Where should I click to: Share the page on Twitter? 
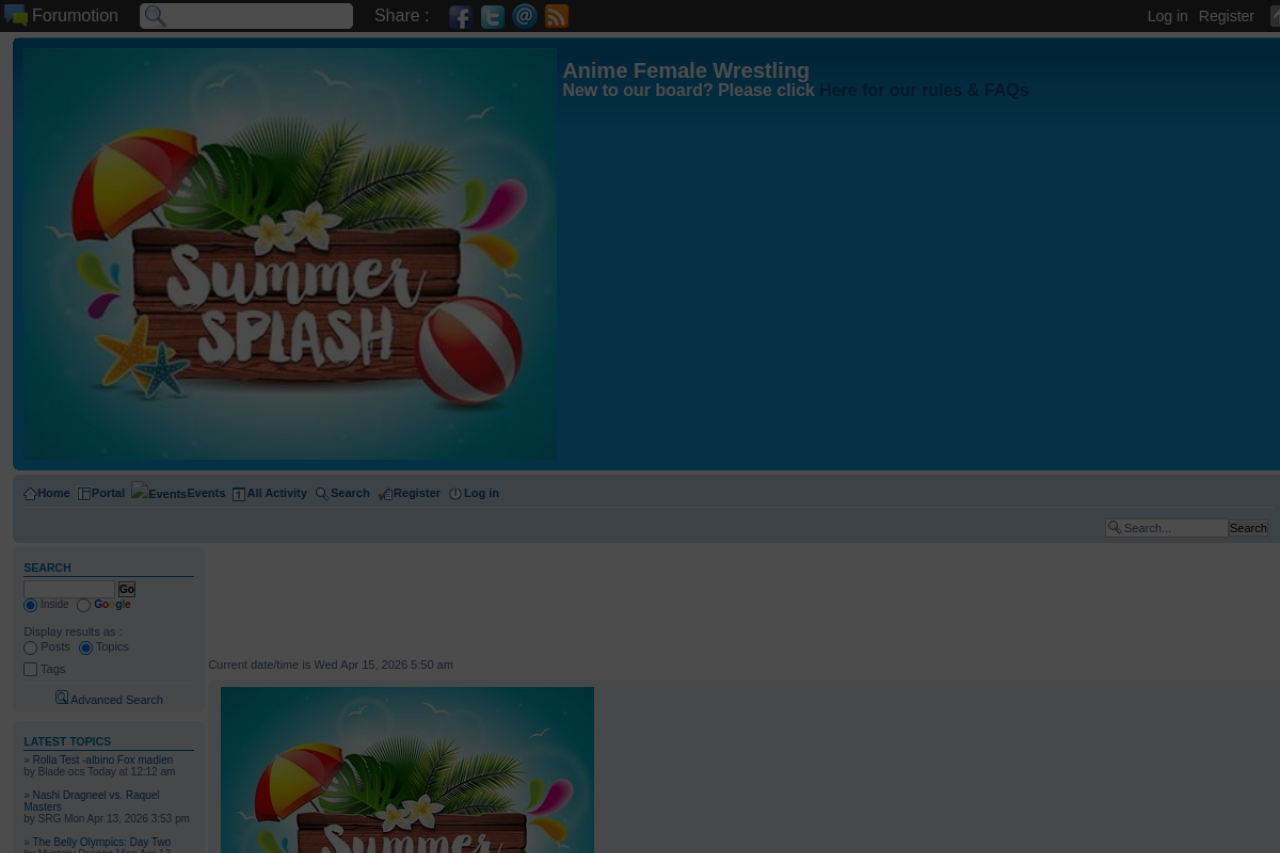[492, 16]
